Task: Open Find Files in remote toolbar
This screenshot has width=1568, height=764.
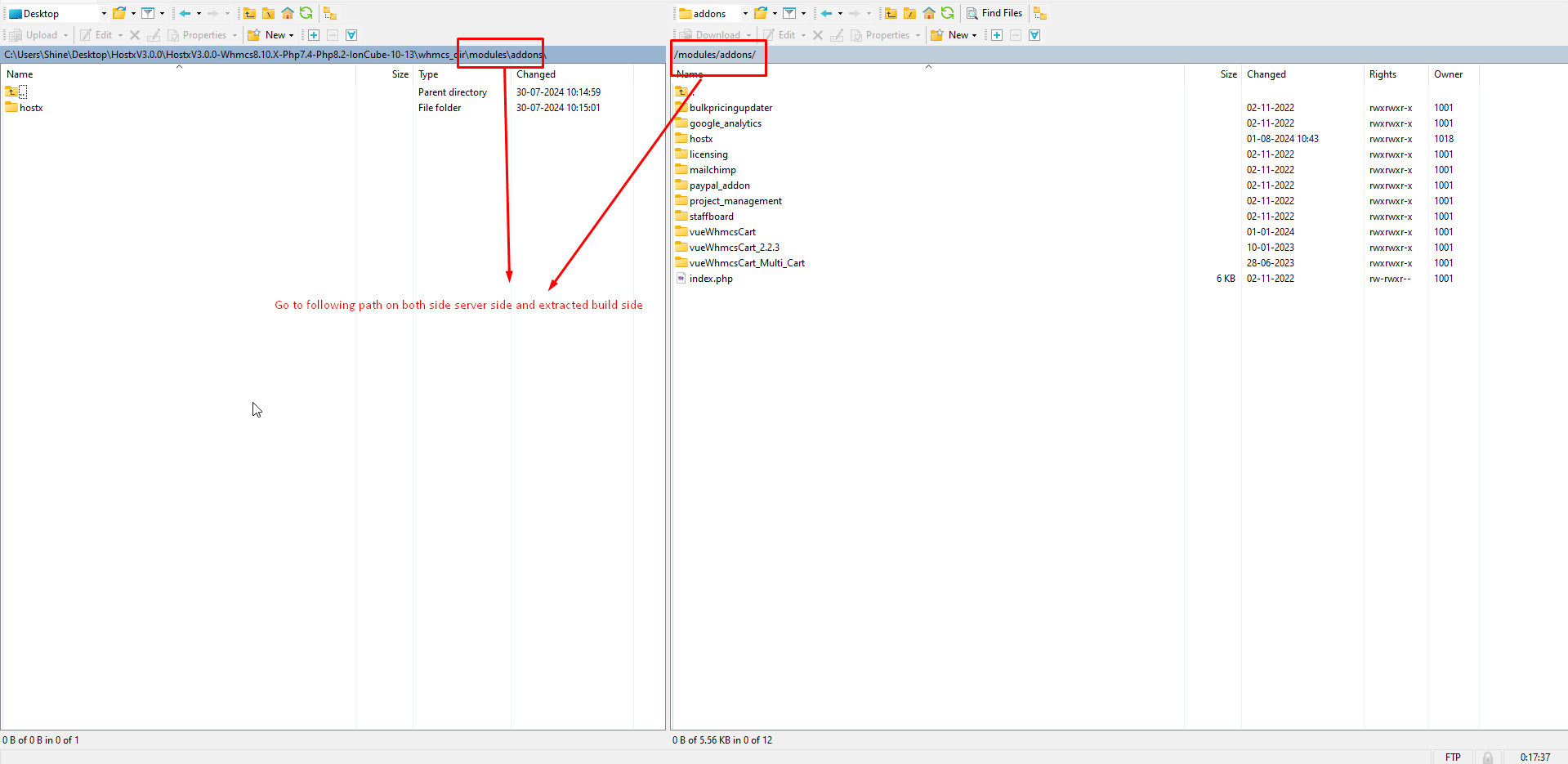Action: [x=994, y=13]
